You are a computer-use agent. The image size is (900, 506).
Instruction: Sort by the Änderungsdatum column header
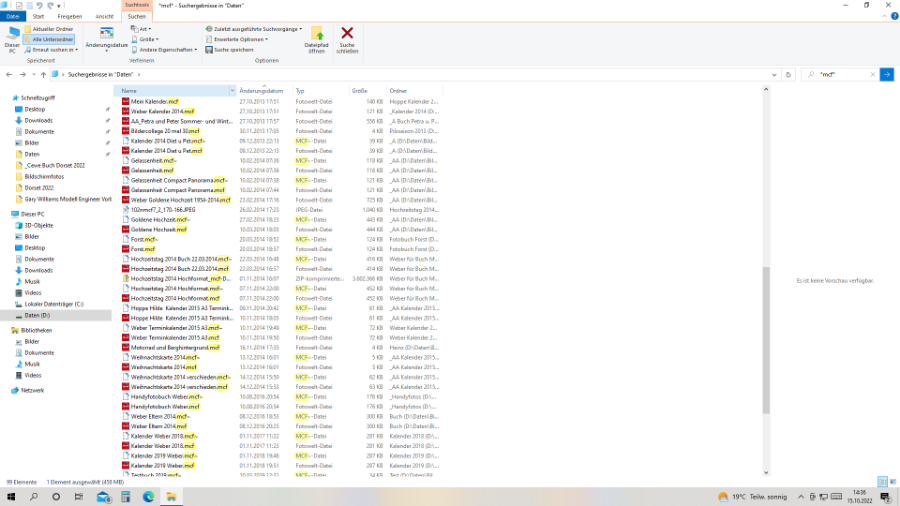(262, 91)
